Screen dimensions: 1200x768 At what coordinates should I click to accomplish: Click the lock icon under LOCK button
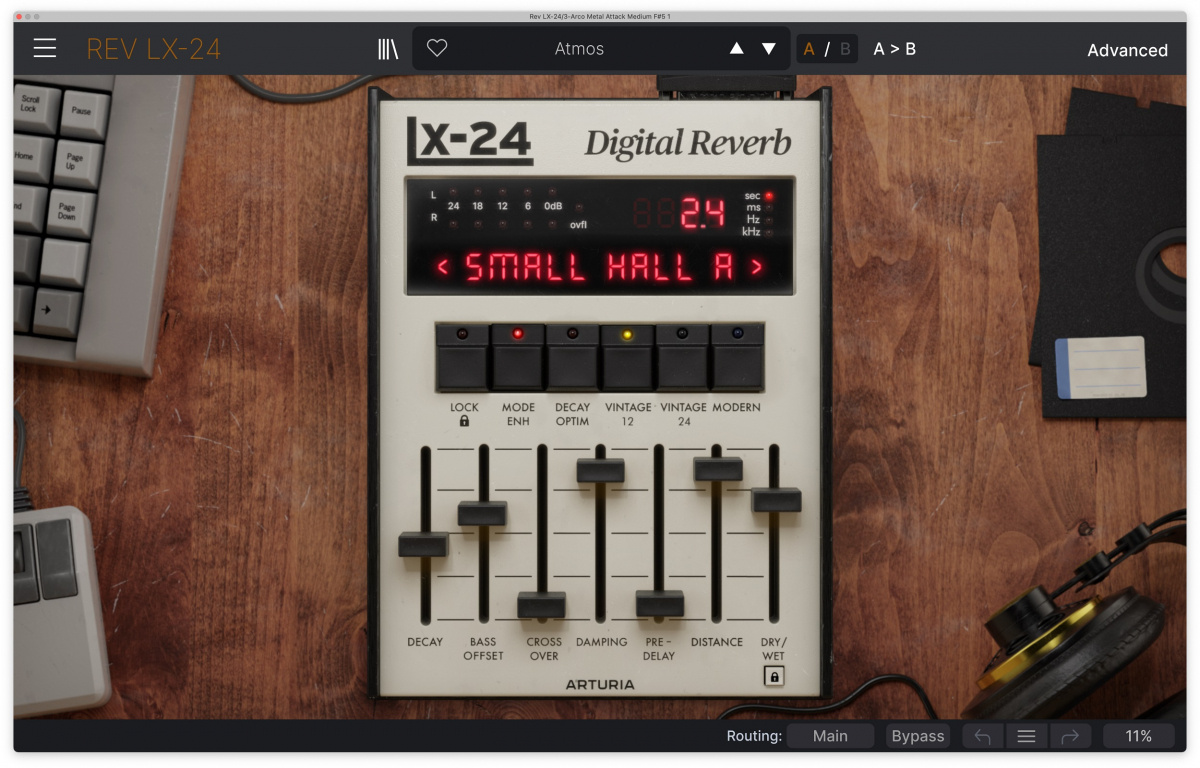(x=463, y=421)
